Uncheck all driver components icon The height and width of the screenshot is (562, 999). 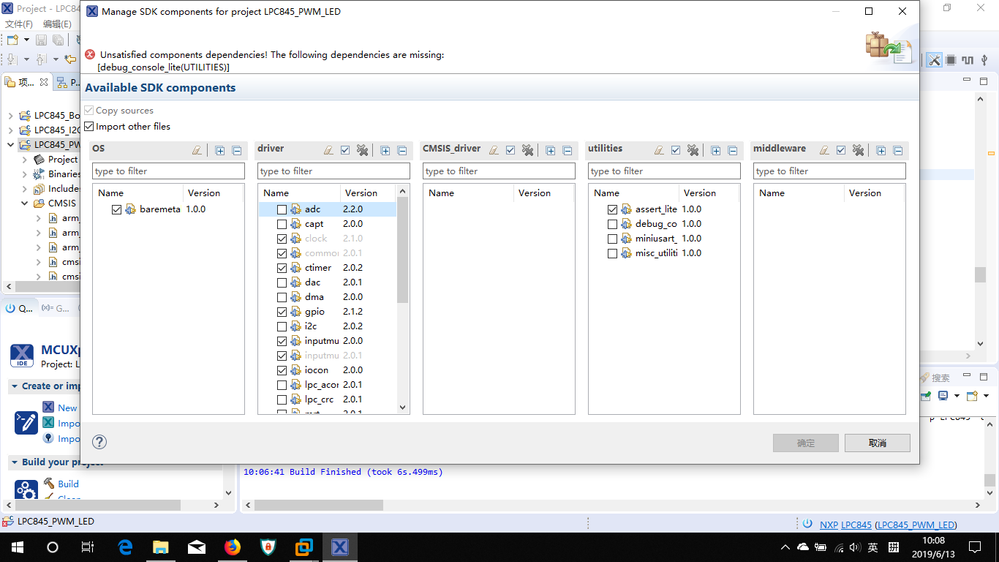(x=363, y=150)
